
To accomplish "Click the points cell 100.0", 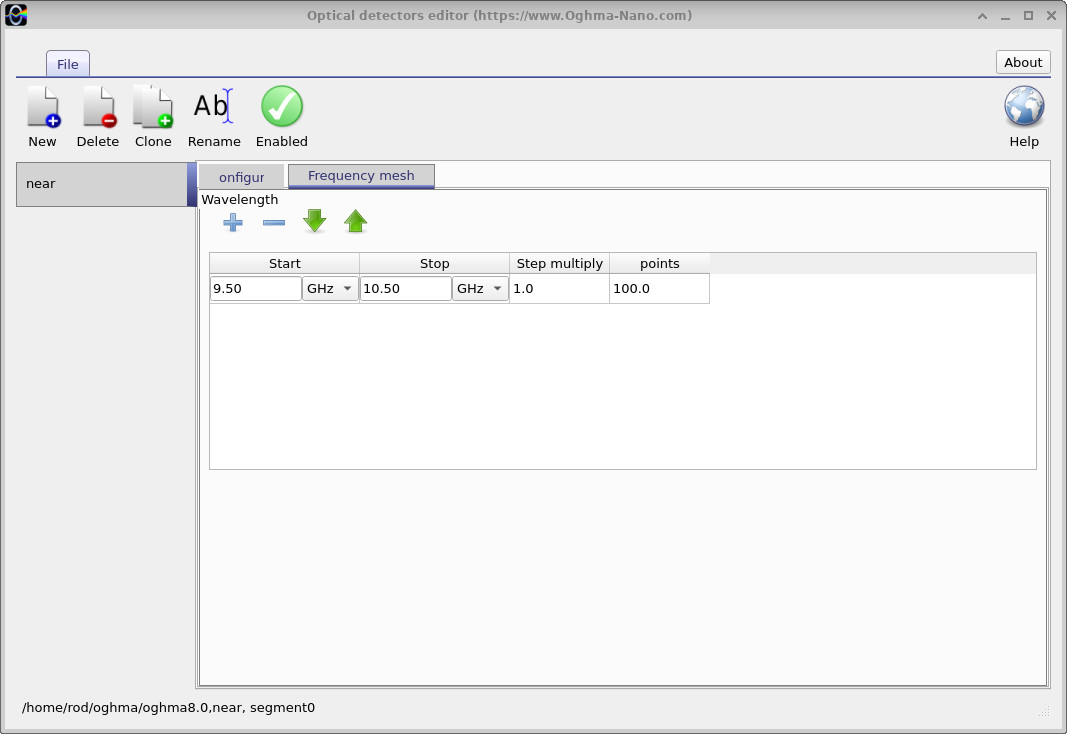I will coord(659,288).
